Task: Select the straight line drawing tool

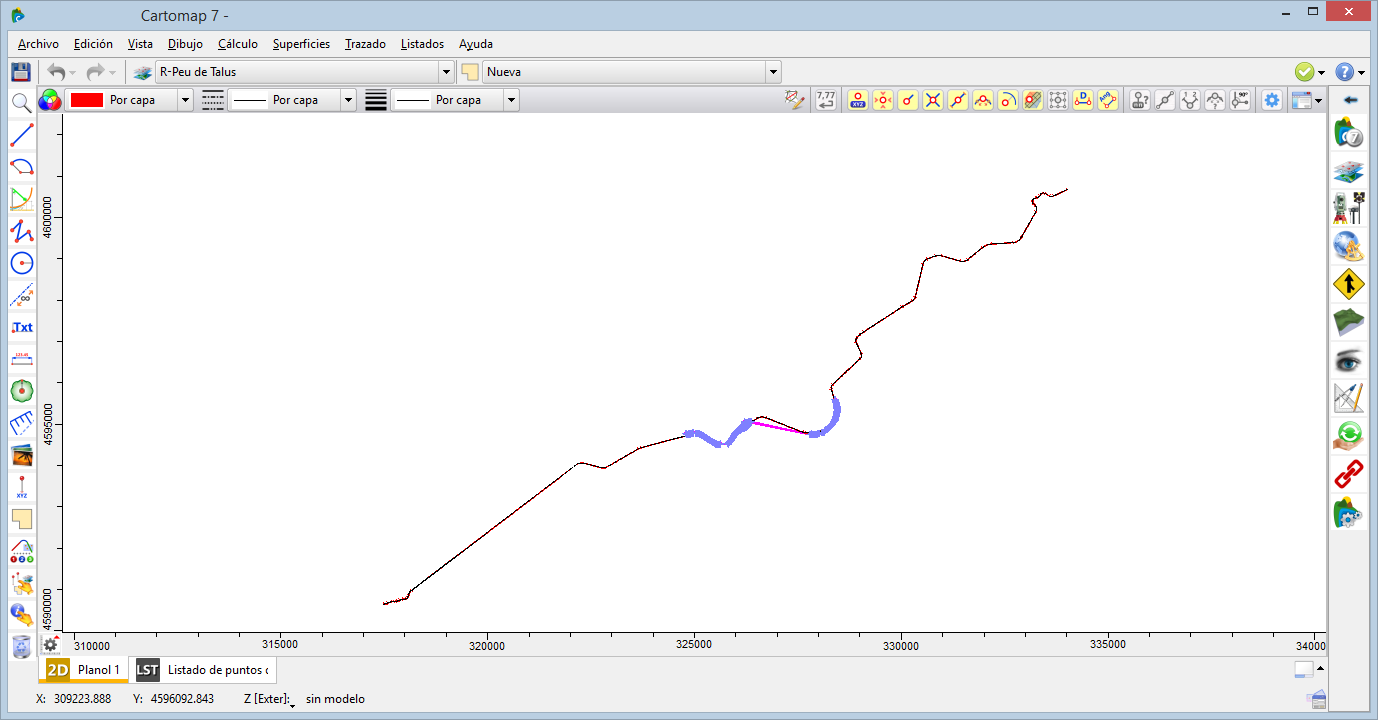Action: 22,134
